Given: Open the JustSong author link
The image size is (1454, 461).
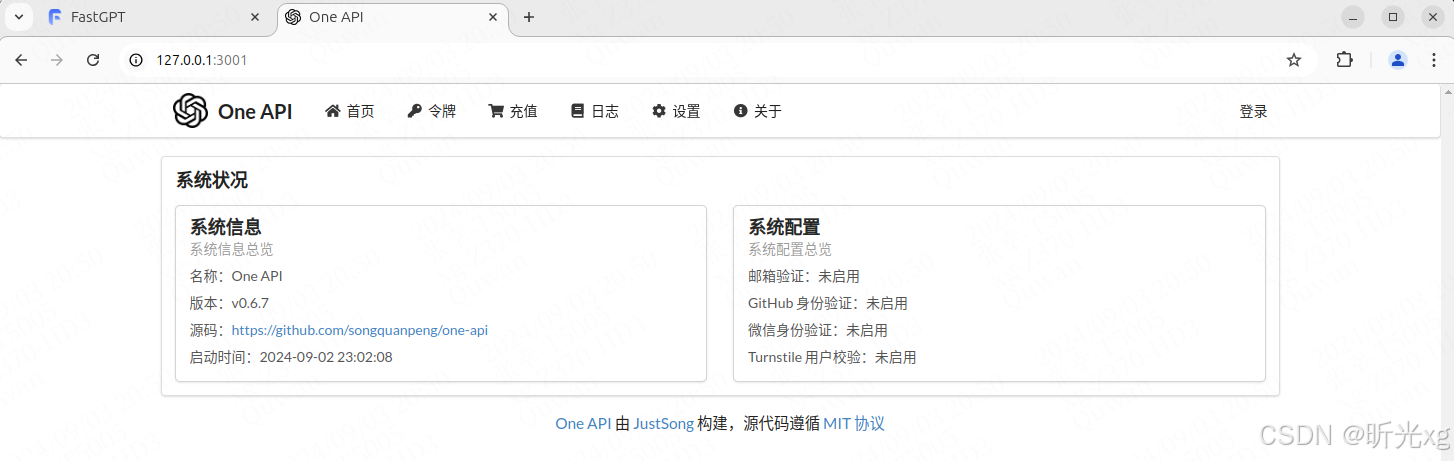Looking at the screenshot, I should [x=663, y=423].
